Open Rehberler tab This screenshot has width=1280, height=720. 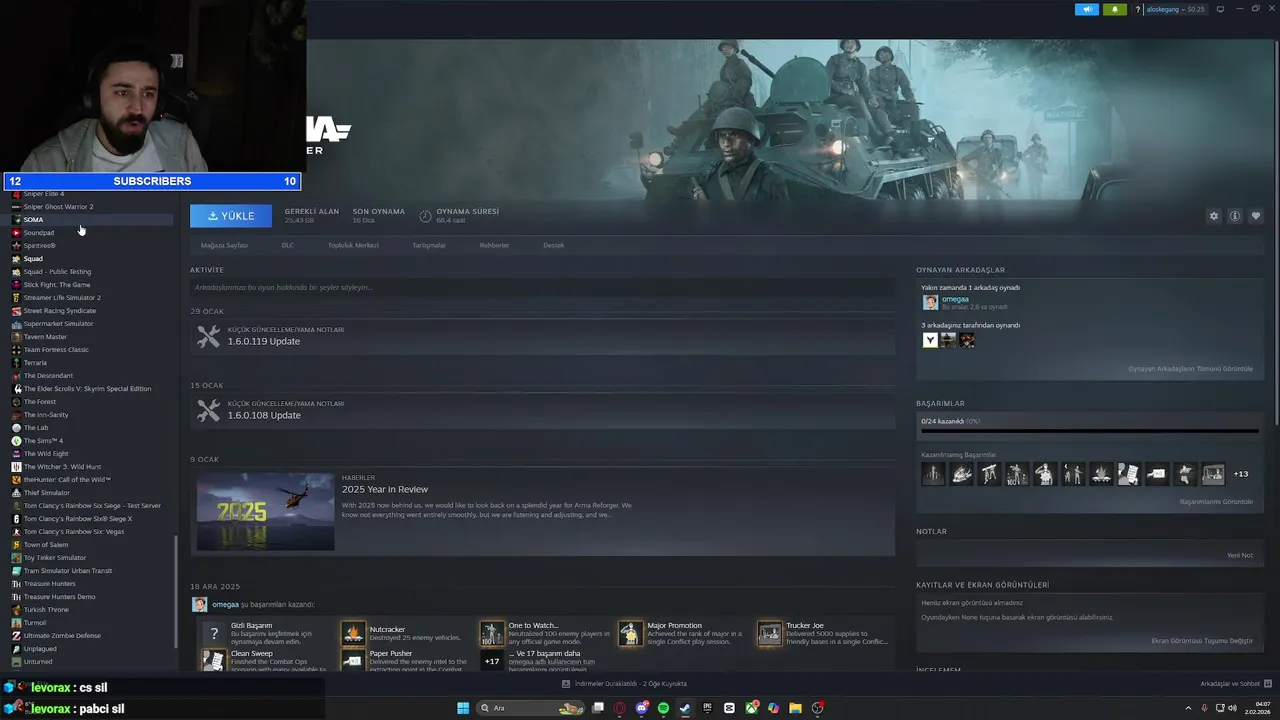[x=494, y=245]
